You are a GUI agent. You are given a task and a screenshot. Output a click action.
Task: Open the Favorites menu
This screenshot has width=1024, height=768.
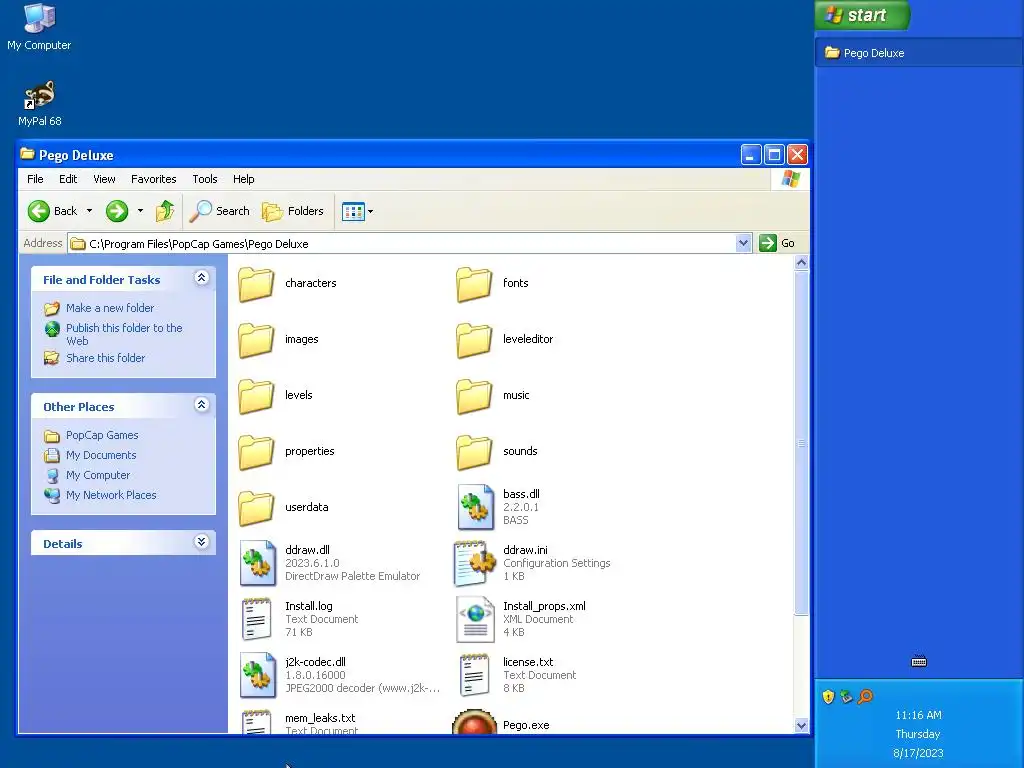point(153,179)
